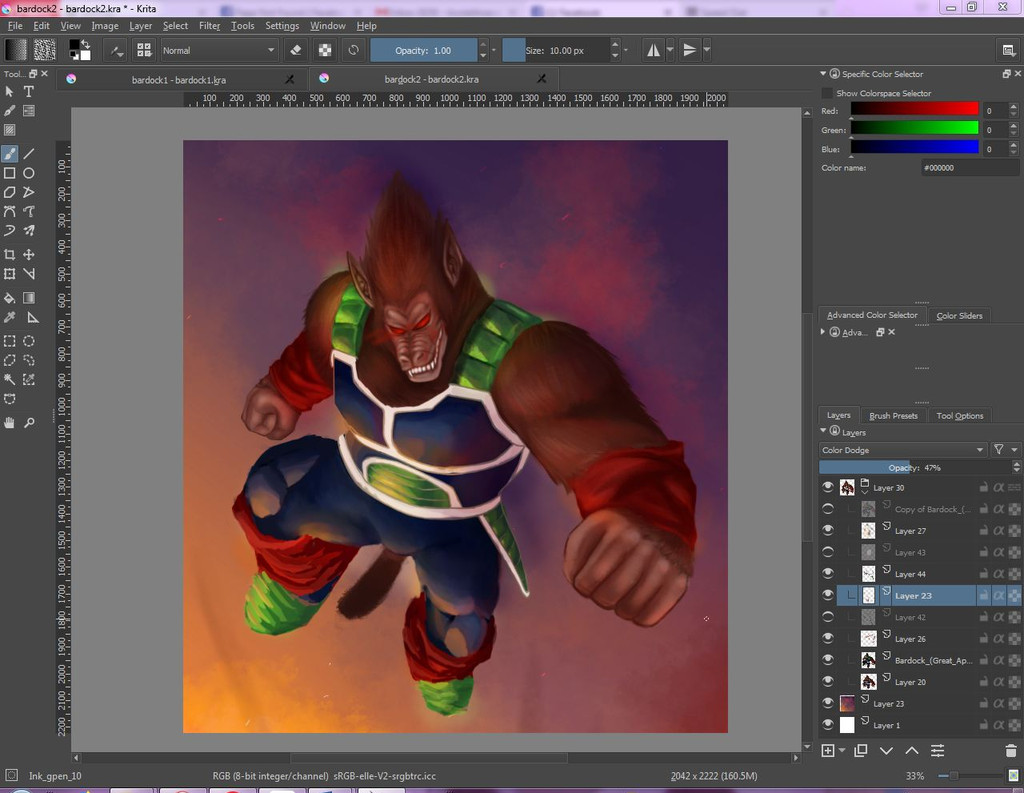Open the Settings menu

click(x=282, y=25)
